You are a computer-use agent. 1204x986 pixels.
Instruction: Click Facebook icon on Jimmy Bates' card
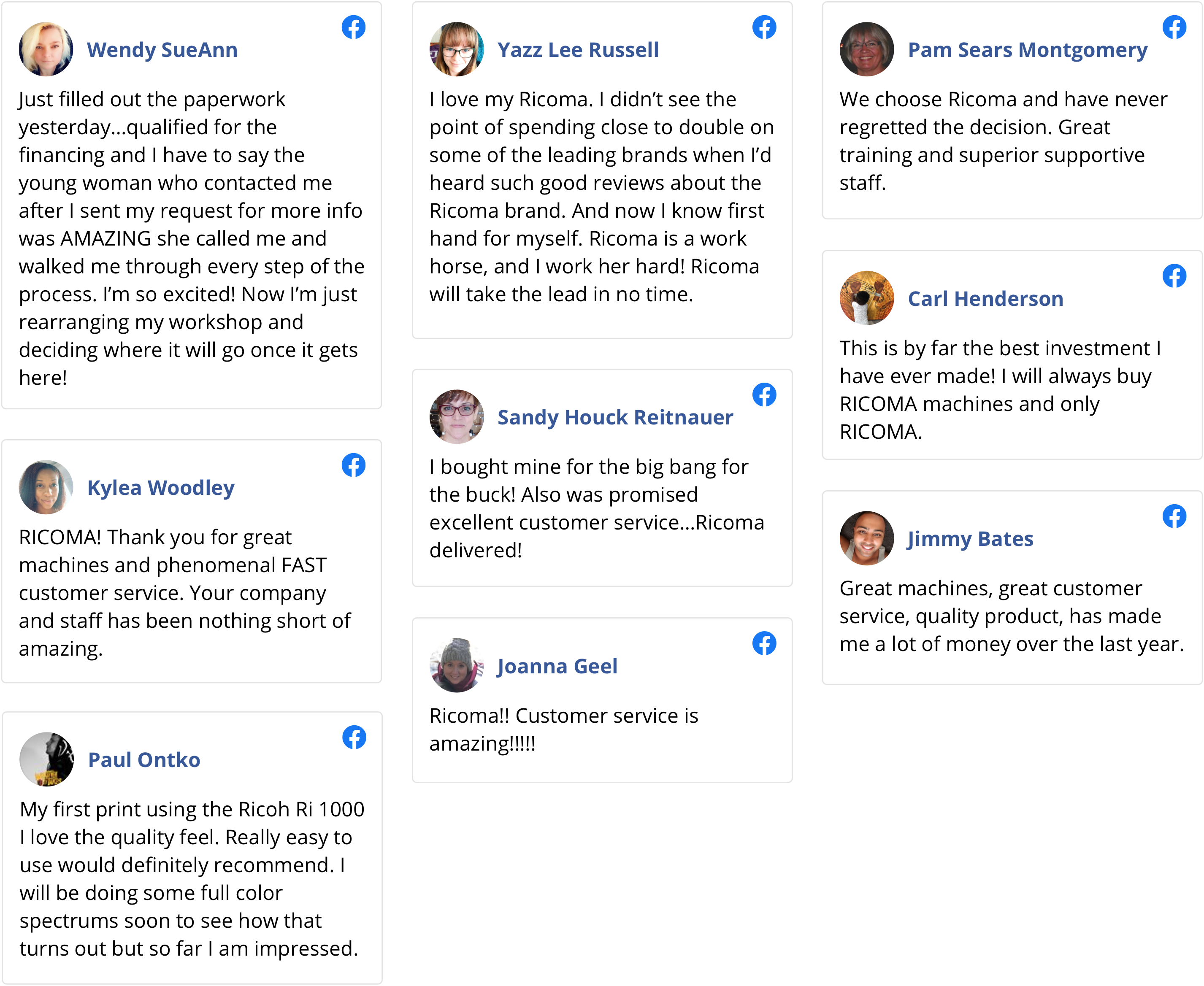[1174, 516]
